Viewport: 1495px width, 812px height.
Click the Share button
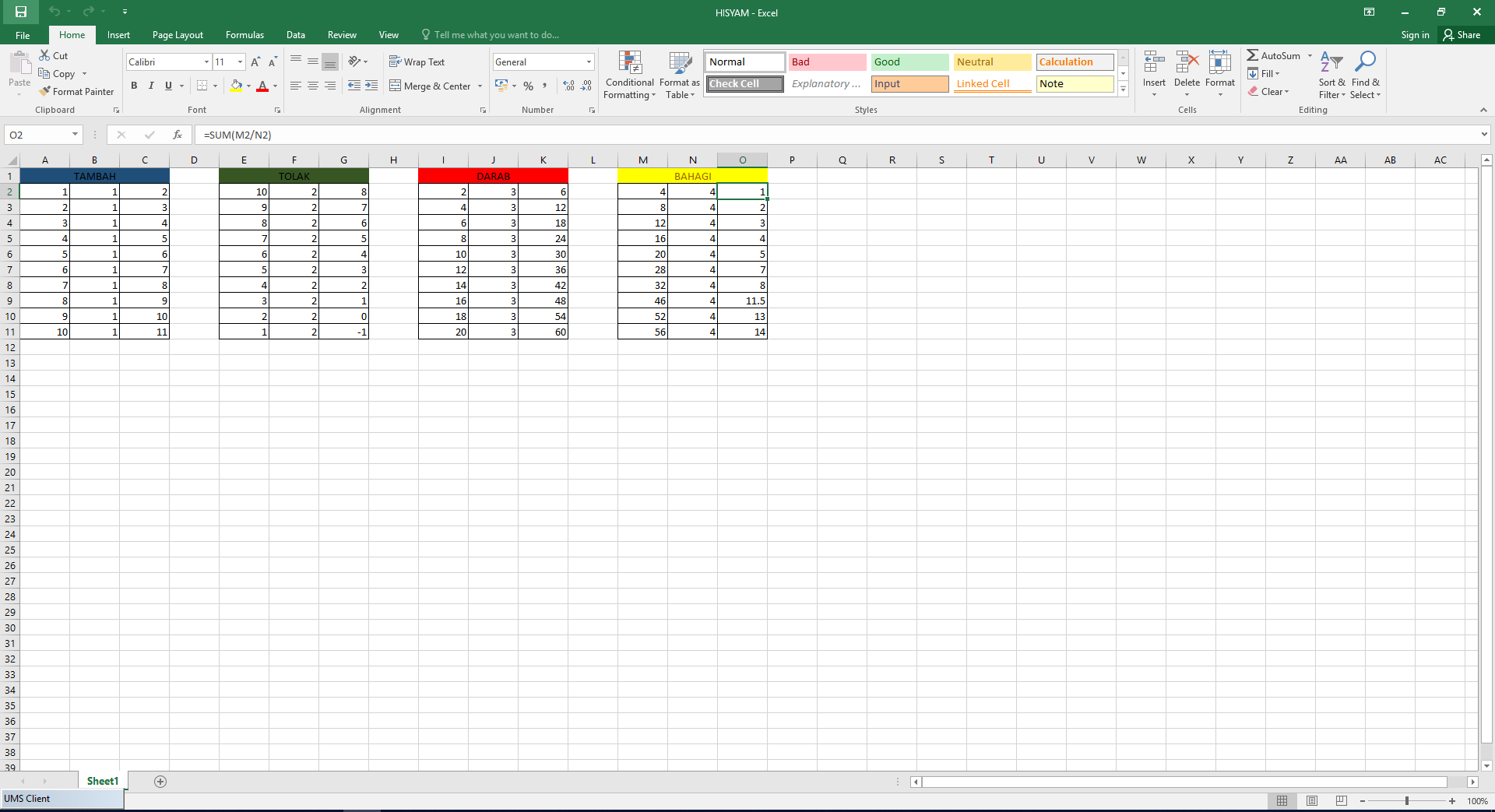tap(1462, 35)
